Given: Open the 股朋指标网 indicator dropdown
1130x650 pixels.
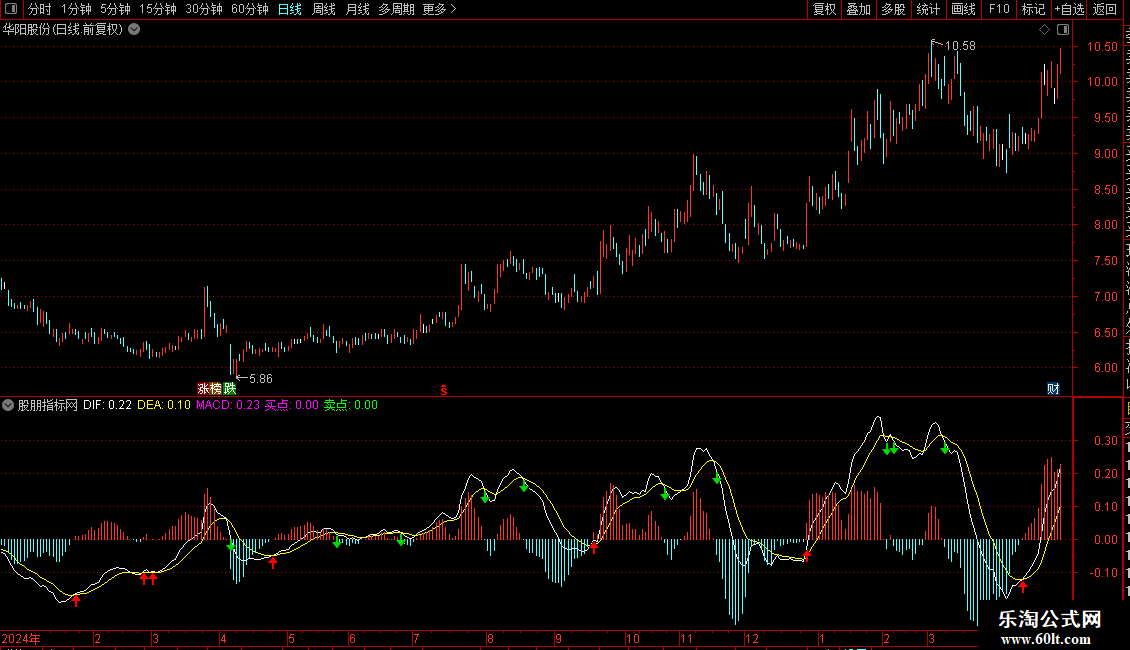Looking at the screenshot, I should click(x=8, y=405).
